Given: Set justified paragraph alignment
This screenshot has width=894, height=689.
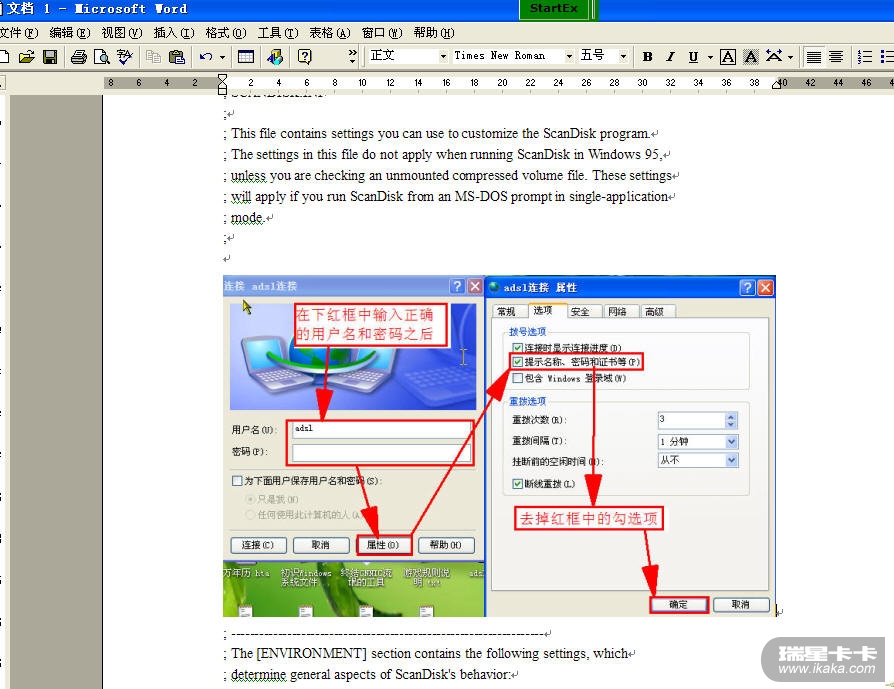Looking at the screenshot, I should [814, 56].
